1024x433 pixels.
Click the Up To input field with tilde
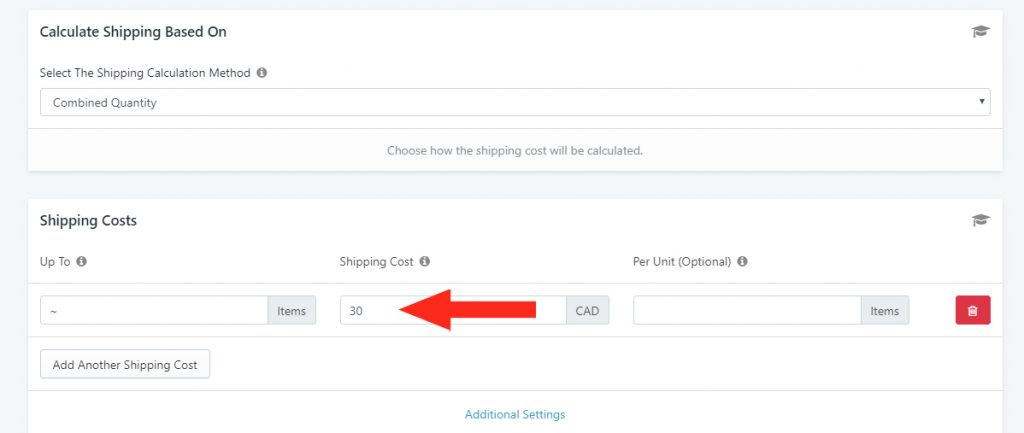click(154, 310)
